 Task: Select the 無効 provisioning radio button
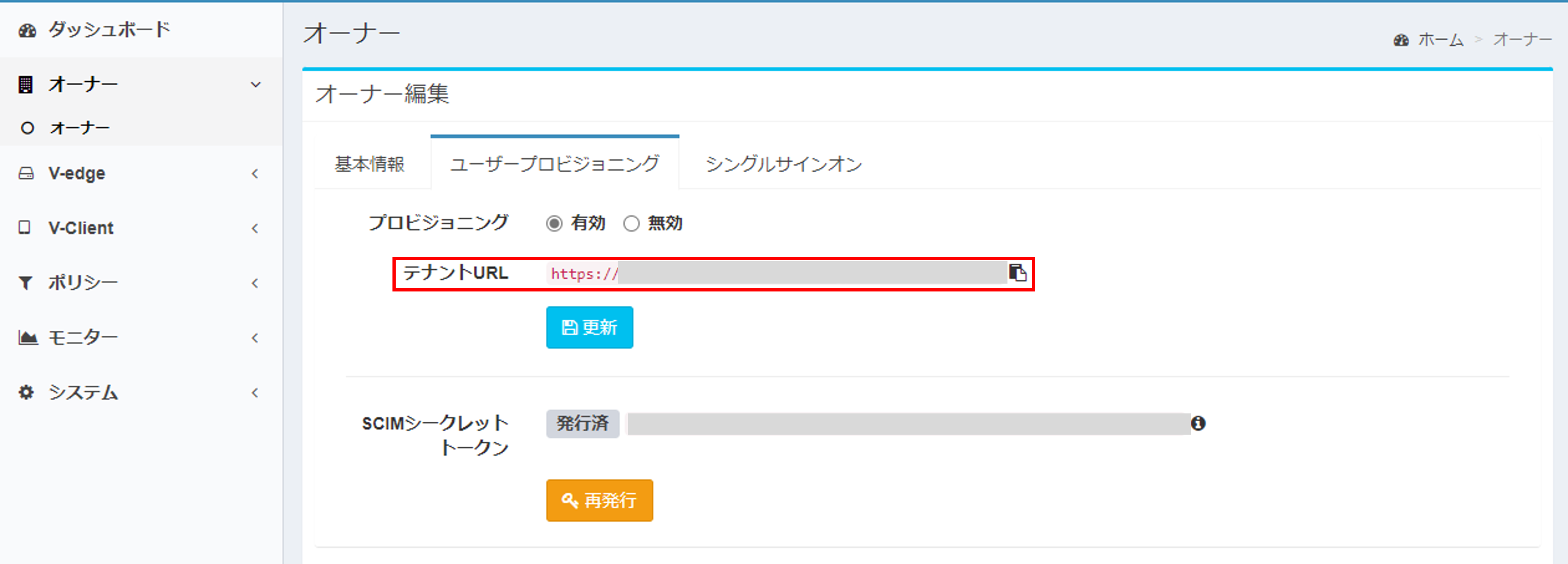coord(631,224)
